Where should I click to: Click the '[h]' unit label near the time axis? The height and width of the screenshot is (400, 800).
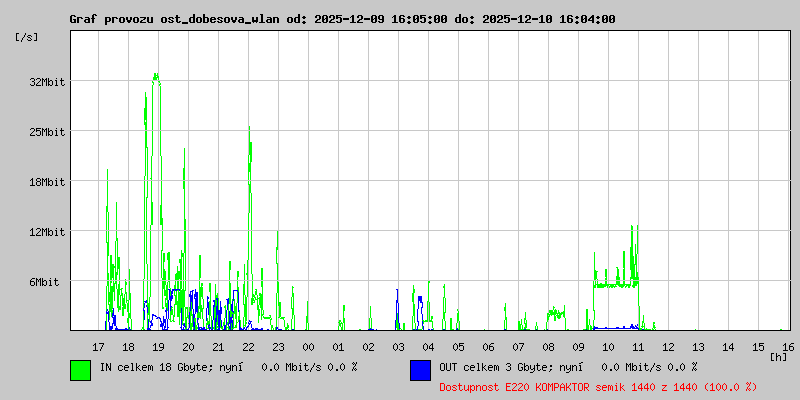click(778, 356)
